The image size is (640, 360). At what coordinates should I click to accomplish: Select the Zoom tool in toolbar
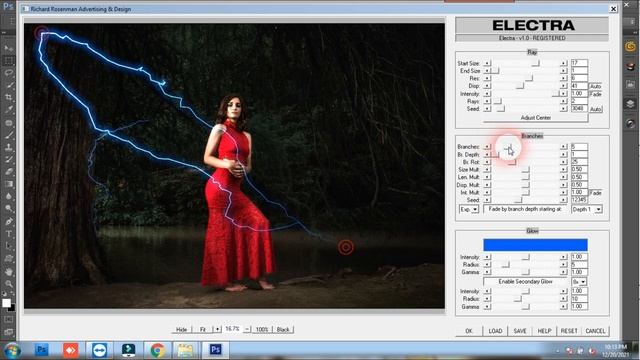coord(9,284)
